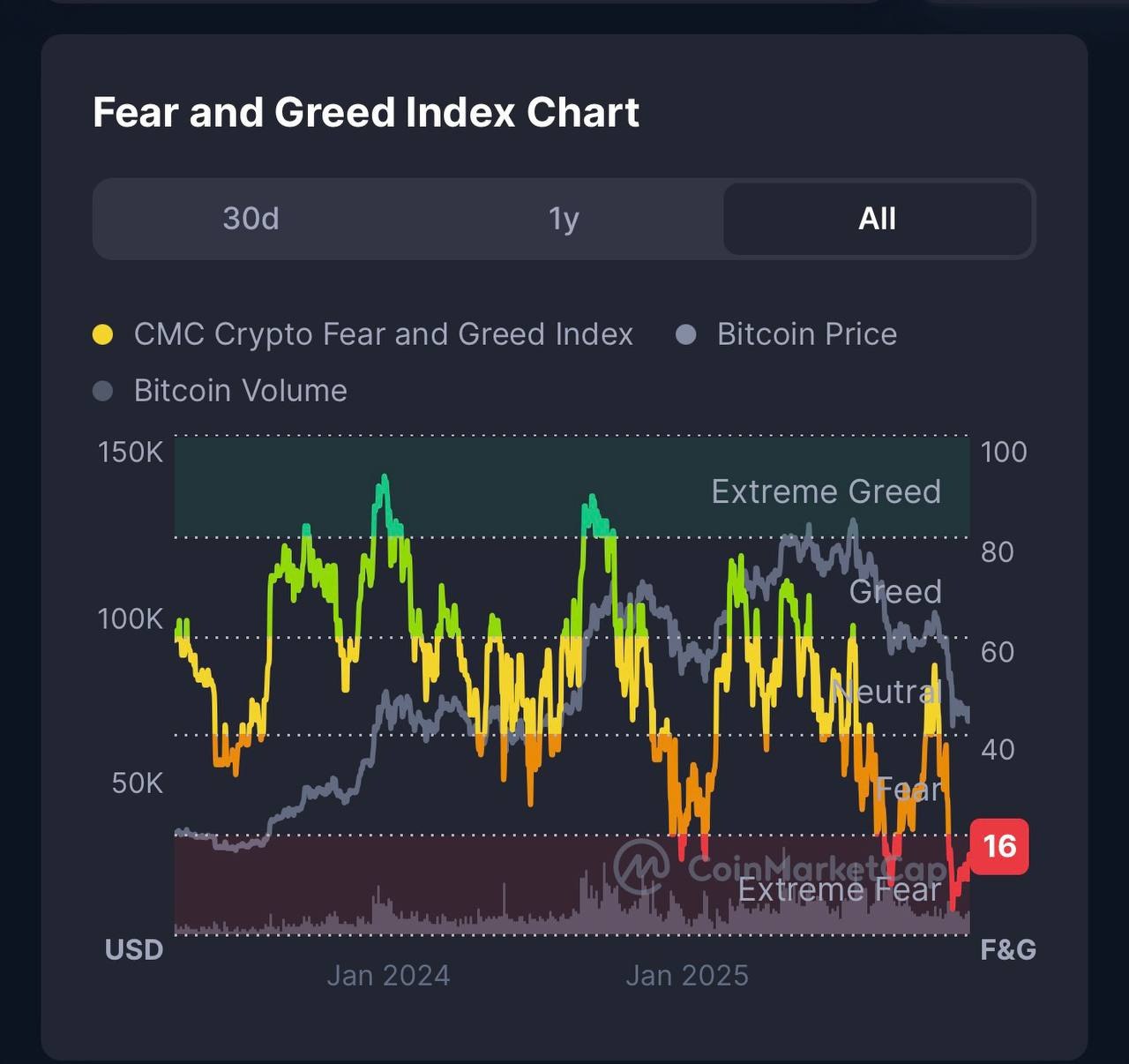
Task: Click the 150K price axis label
Action: [131, 452]
